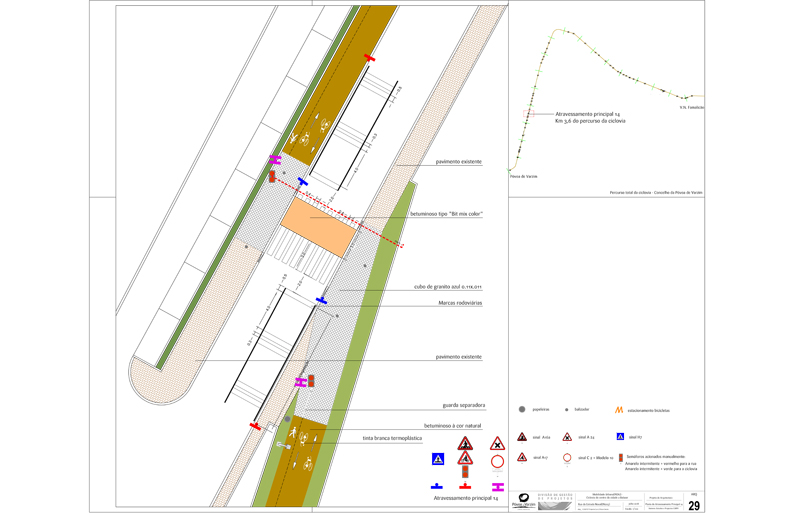The image size is (800, 514).
Task: Click the orange raised crossing rectangle
Action: tap(317, 224)
